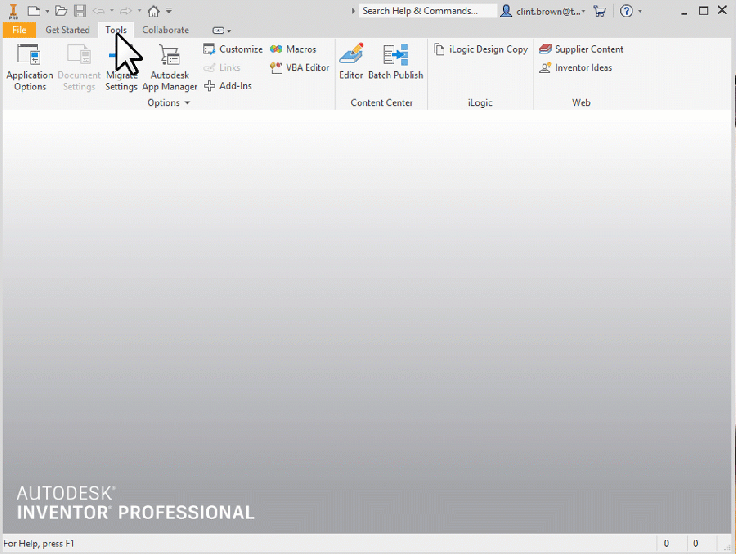This screenshot has height=554, width=736.
Task: Open Inventor Ideas
Action: click(575, 68)
